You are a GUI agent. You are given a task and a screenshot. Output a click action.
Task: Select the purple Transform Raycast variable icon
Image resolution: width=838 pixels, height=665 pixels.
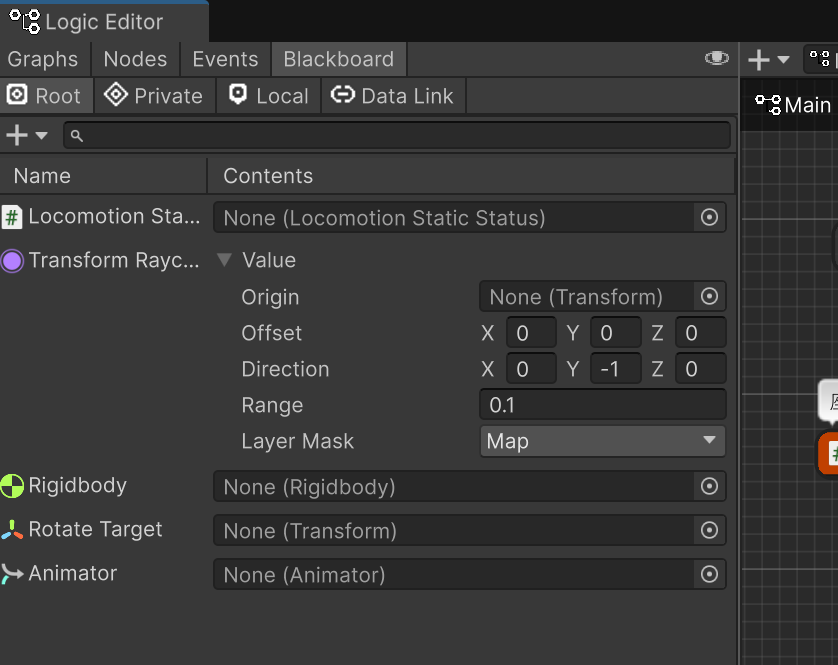pos(12,261)
